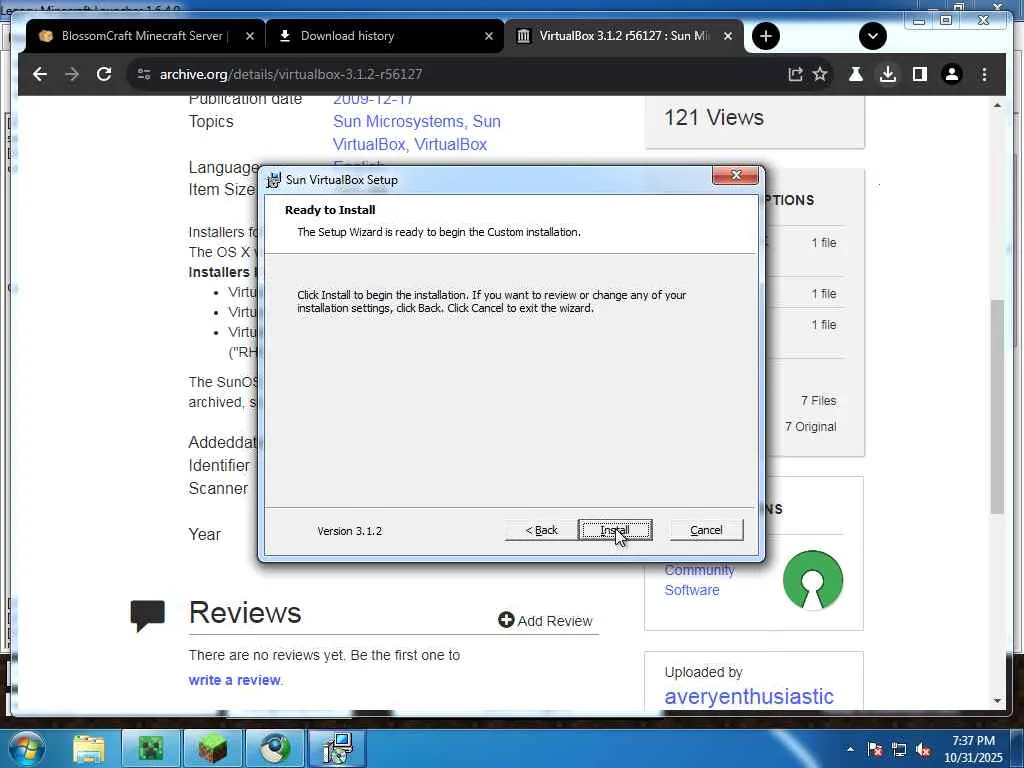Click the 7 Original download entry
1024x768 pixels.
pyautogui.click(x=810, y=426)
